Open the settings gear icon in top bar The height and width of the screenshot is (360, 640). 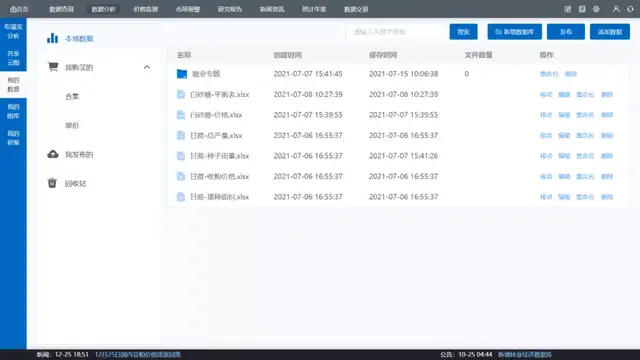coord(596,9)
